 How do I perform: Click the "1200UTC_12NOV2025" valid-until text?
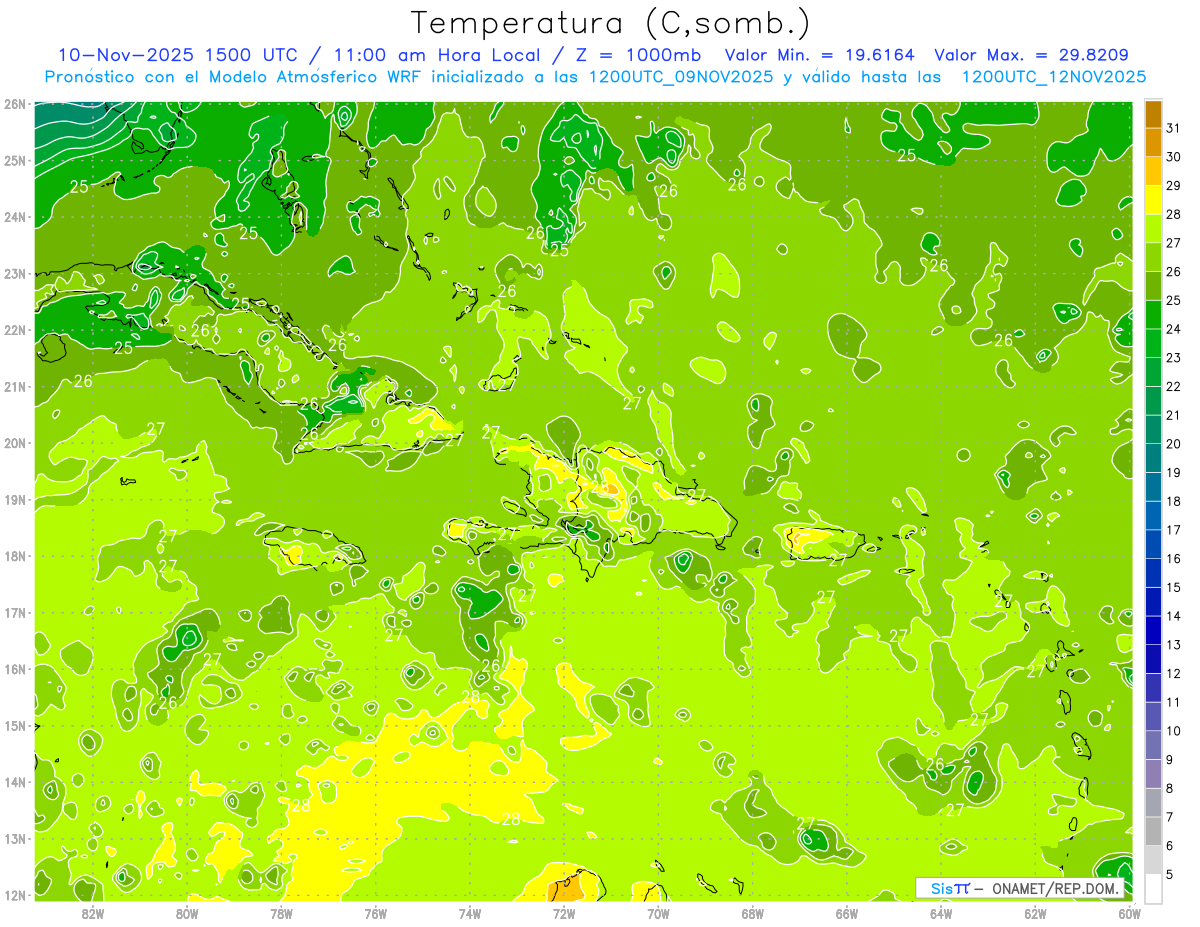1053,77
